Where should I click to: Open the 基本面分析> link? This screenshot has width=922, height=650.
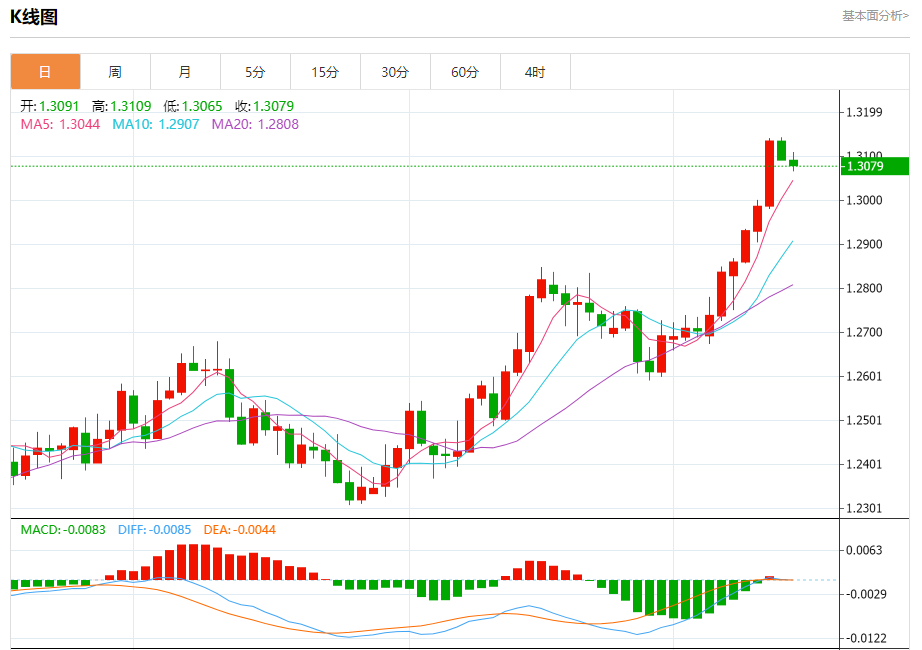876,16
